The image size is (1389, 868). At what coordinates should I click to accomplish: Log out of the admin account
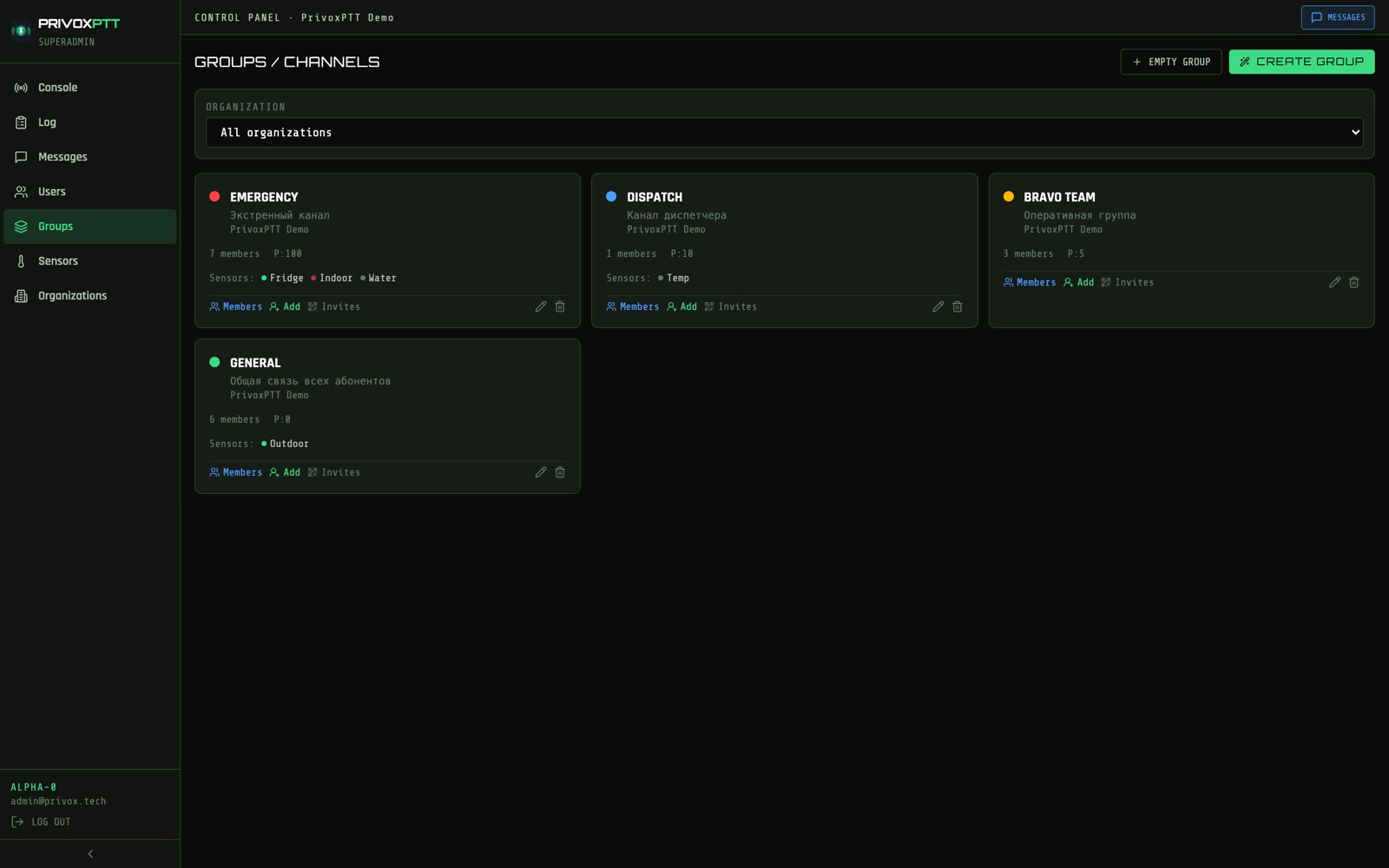point(41,822)
